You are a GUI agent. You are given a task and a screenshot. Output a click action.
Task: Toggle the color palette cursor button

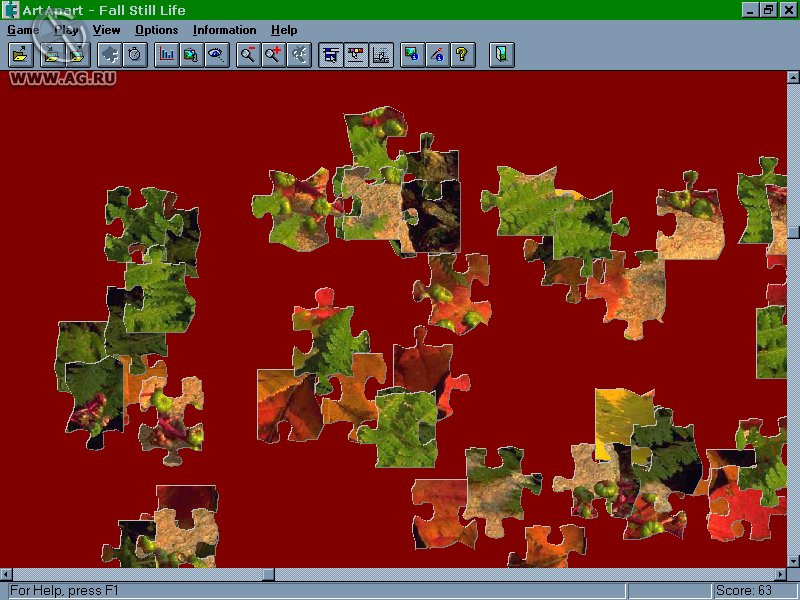click(356, 55)
